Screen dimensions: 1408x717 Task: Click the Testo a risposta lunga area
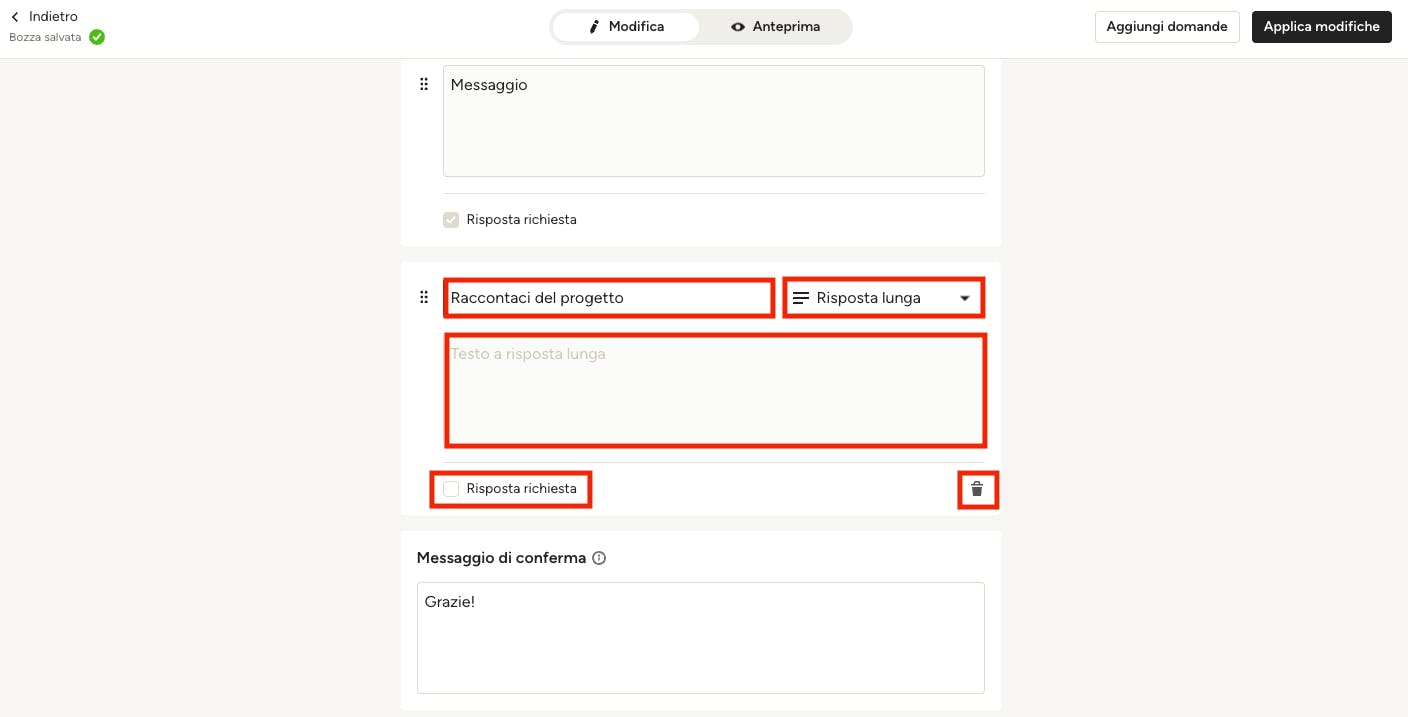click(x=715, y=390)
